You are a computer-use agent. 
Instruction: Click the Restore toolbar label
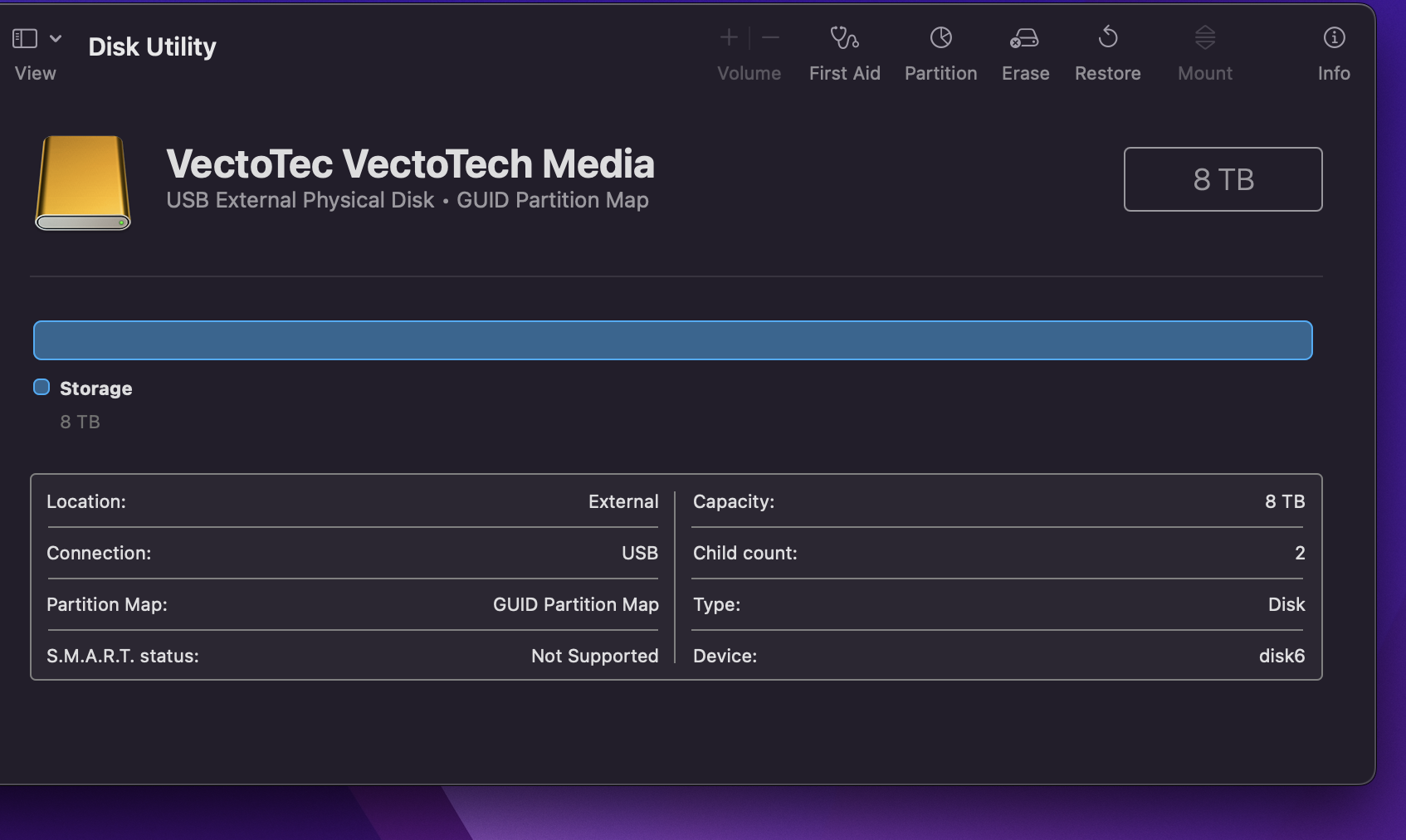click(1107, 73)
